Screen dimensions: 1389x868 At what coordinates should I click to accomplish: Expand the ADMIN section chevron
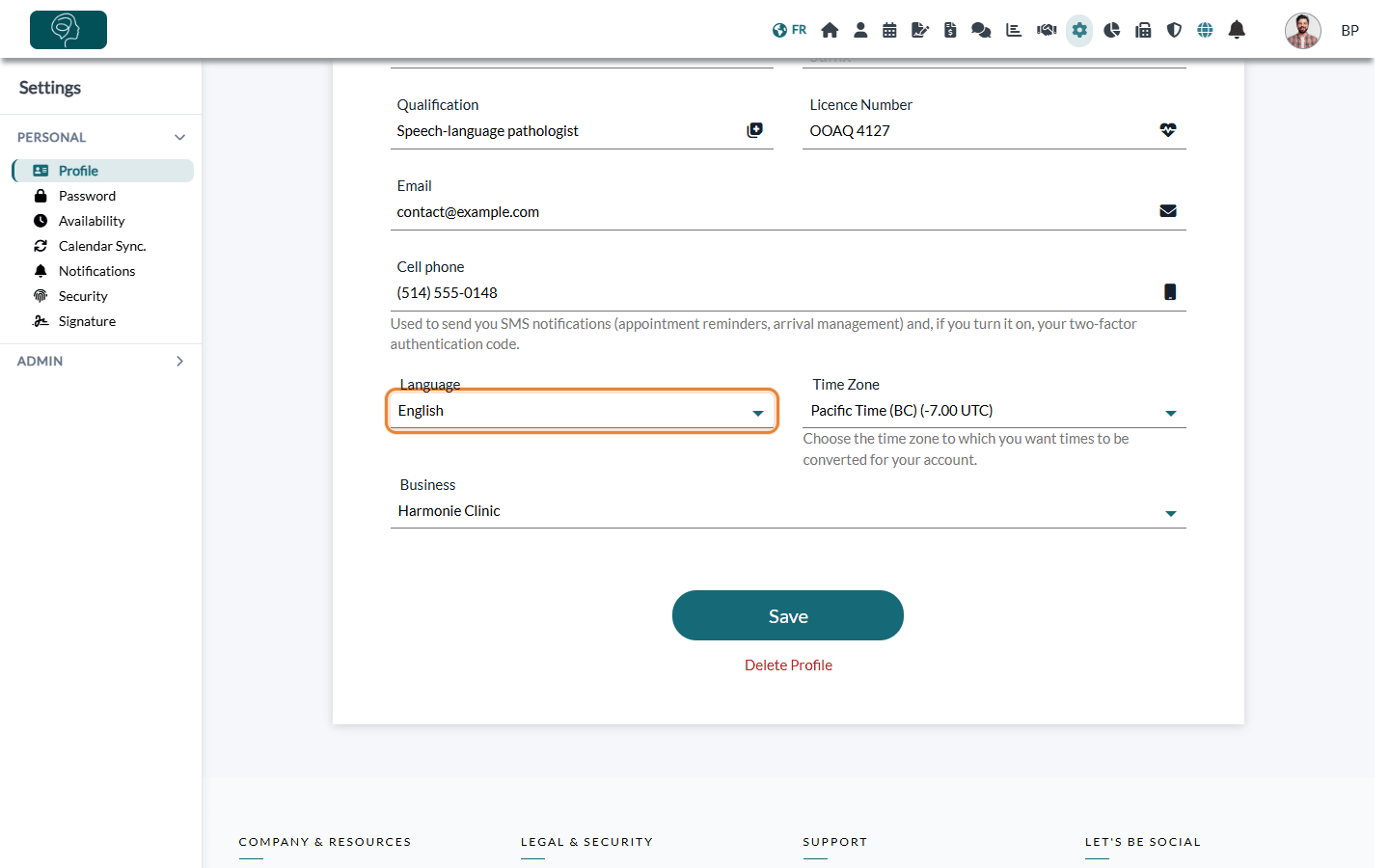179,361
